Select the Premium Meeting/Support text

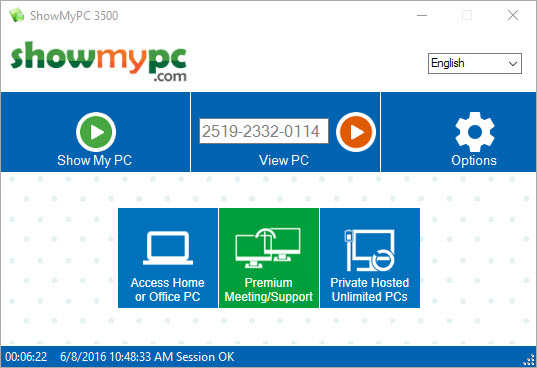[x=268, y=290]
